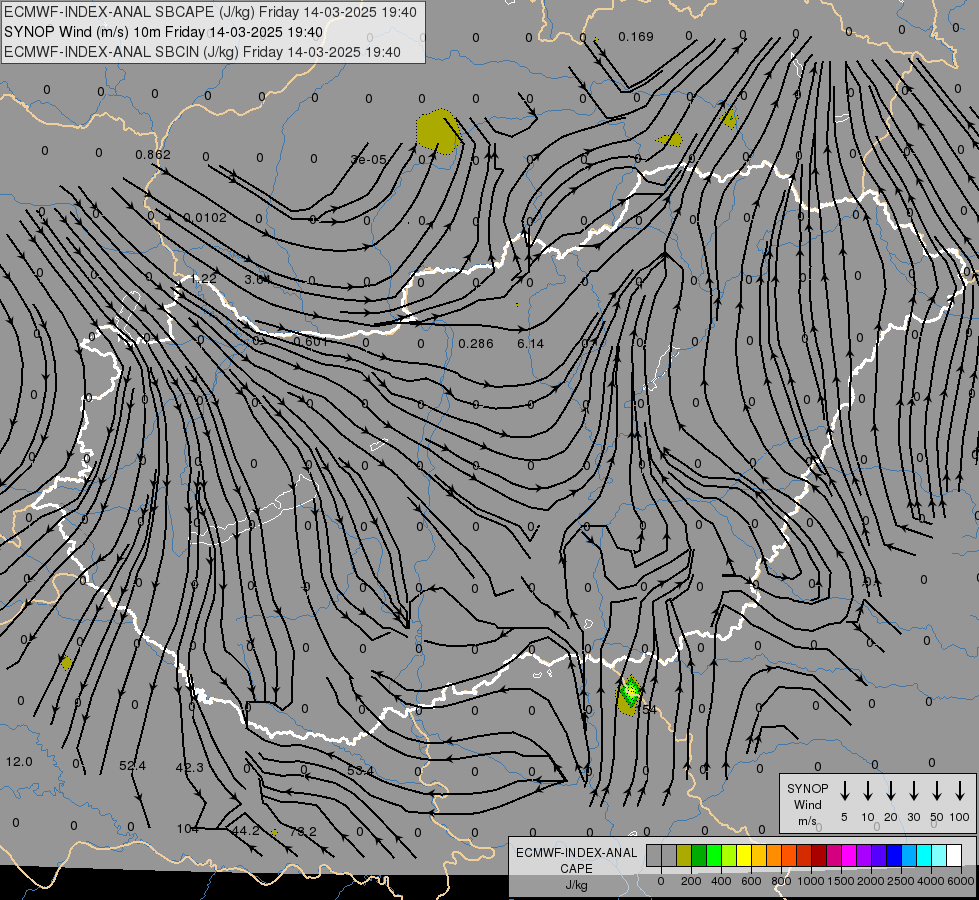Click the 2500 tick label in CAPE legend
The height and width of the screenshot is (900, 979).
900,881
